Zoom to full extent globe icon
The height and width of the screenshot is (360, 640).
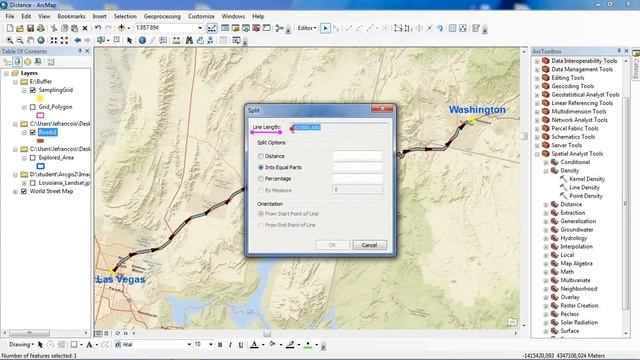click(41, 40)
